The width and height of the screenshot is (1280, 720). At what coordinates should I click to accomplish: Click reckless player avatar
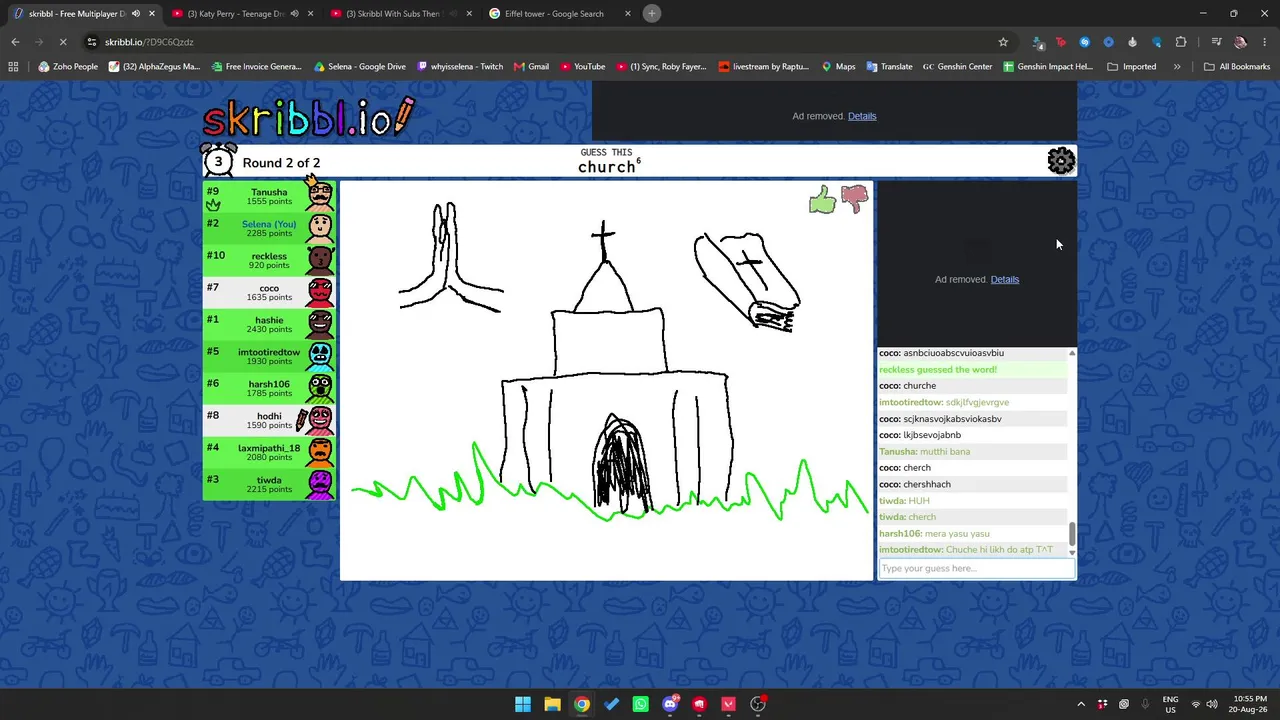pyautogui.click(x=320, y=260)
